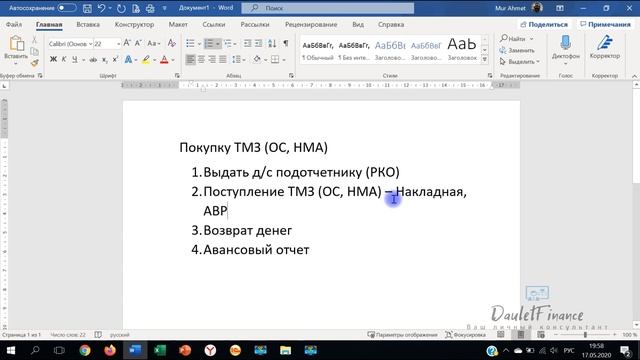Image resolution: width=640 pixels, height=360 pixels.
Task: Sort text with the A-Z sort icon
Action: (272, 43)
